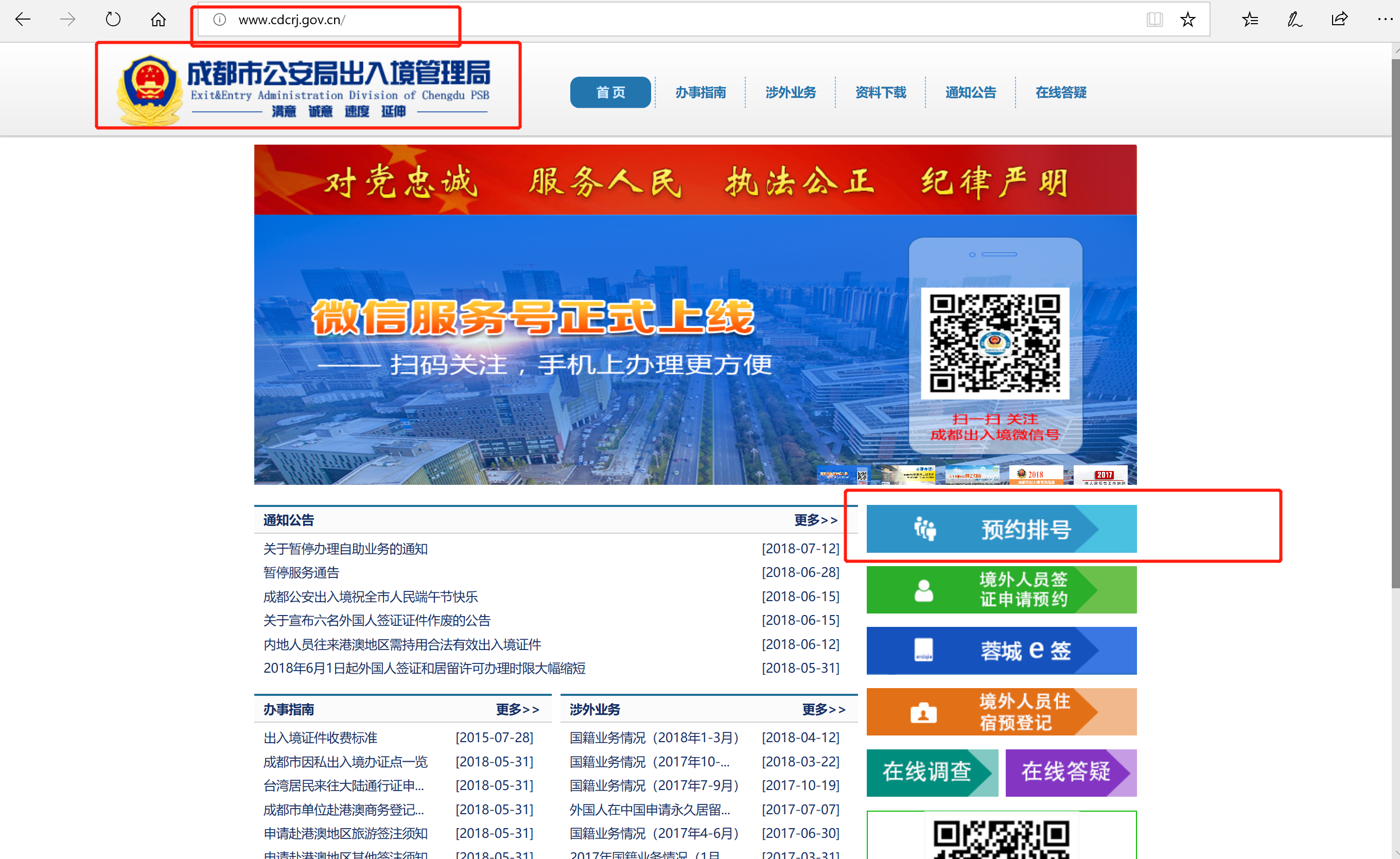Open the 涉外业务 navigation tab
Image resolution: width=1400 pixels, height=859 pixels.
point(791,92)
